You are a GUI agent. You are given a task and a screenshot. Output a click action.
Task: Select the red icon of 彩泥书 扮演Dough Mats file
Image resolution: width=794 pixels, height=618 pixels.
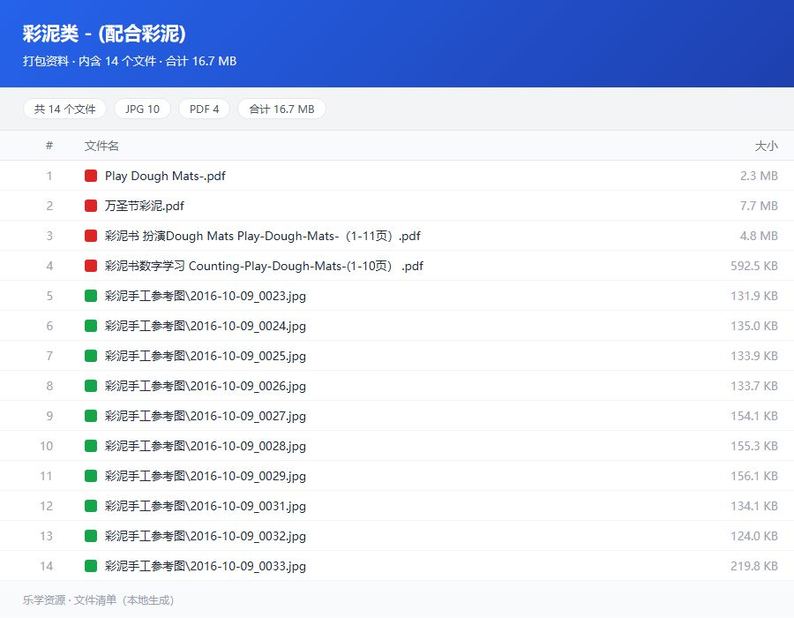[91, 236]
